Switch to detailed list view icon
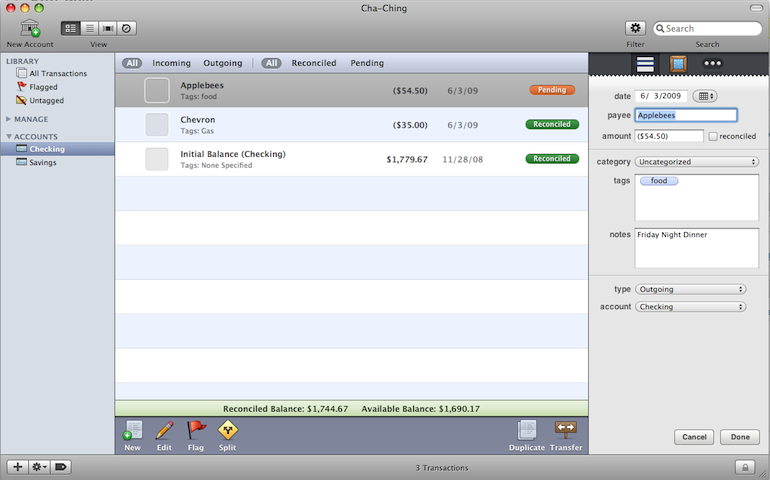 (x=71, y=28)
